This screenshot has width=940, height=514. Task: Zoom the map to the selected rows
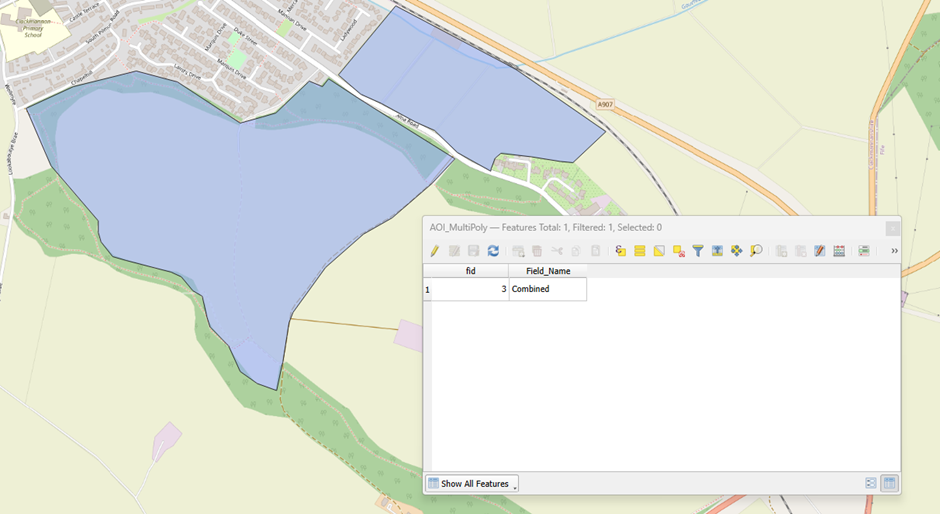(x=756, y=251)
